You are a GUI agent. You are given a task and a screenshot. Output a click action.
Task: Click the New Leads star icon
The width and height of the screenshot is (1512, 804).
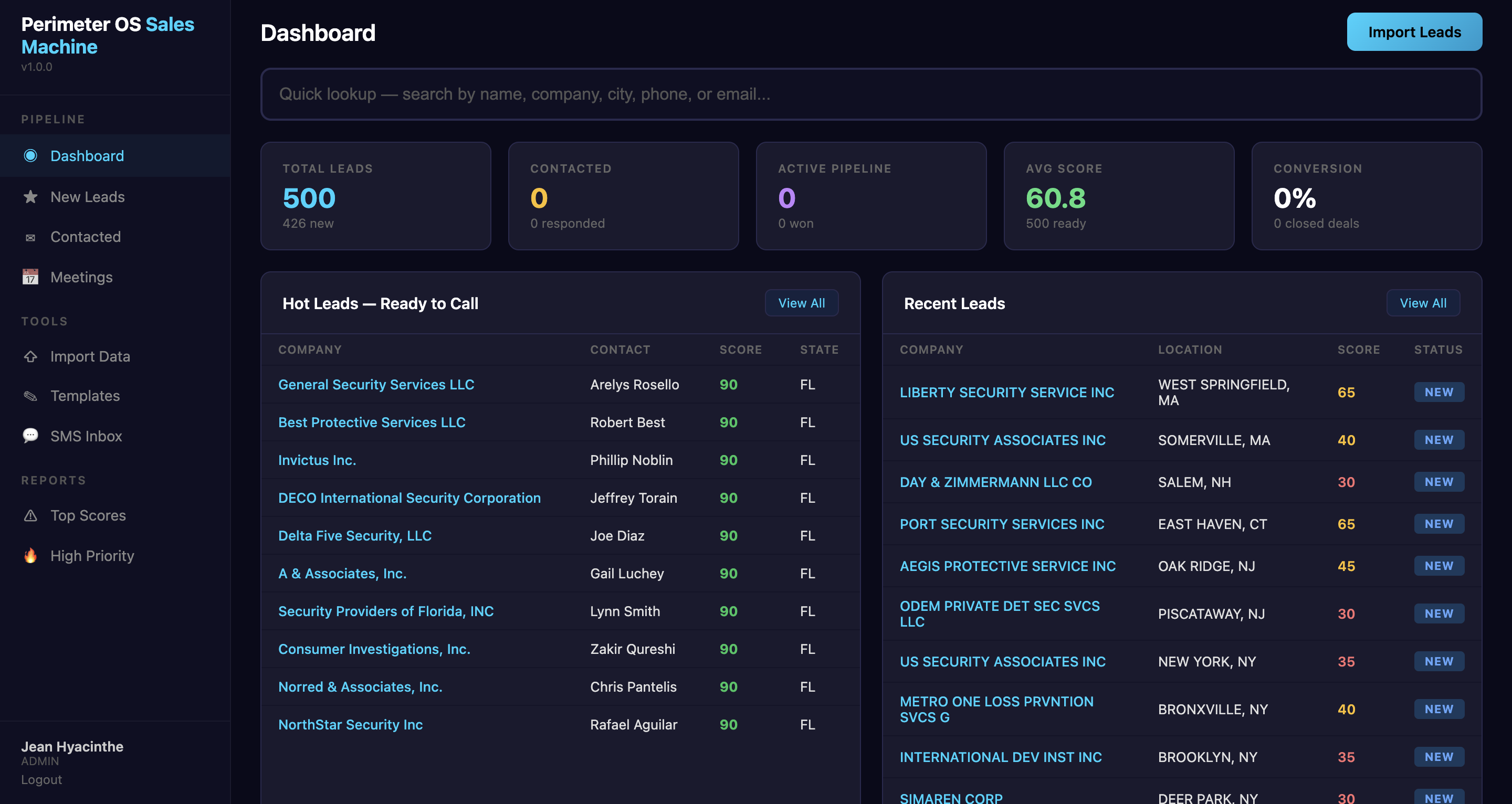(x=30, y=197)
